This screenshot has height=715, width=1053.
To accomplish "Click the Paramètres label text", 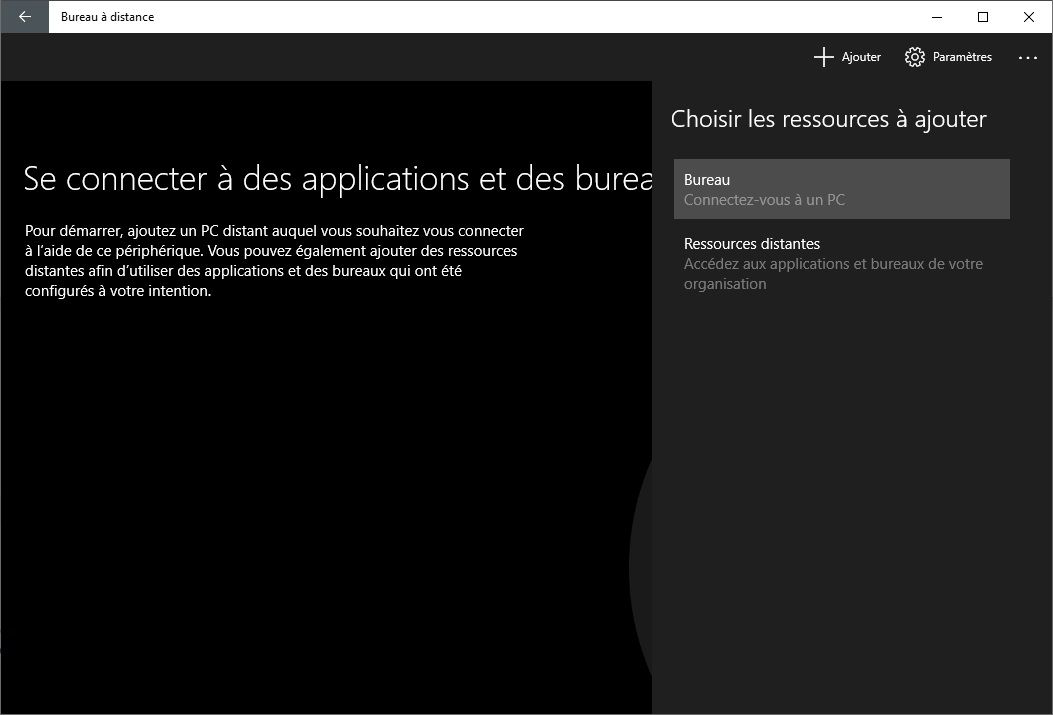I will pyautogui.click(x=962, y=57).
